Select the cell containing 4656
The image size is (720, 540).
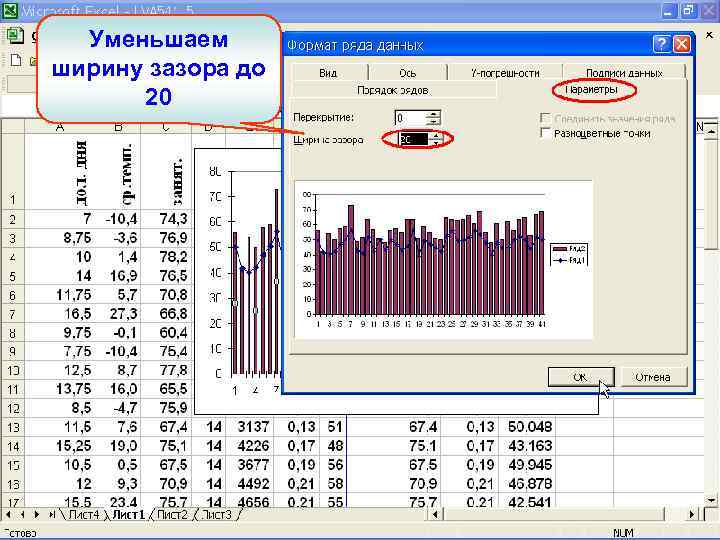(250, 501)
